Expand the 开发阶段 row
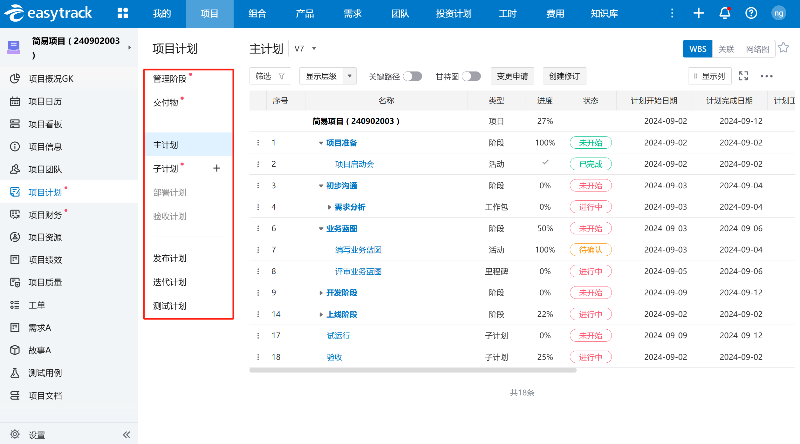Viewport: 800px width, 444px height. click(321, 293)
